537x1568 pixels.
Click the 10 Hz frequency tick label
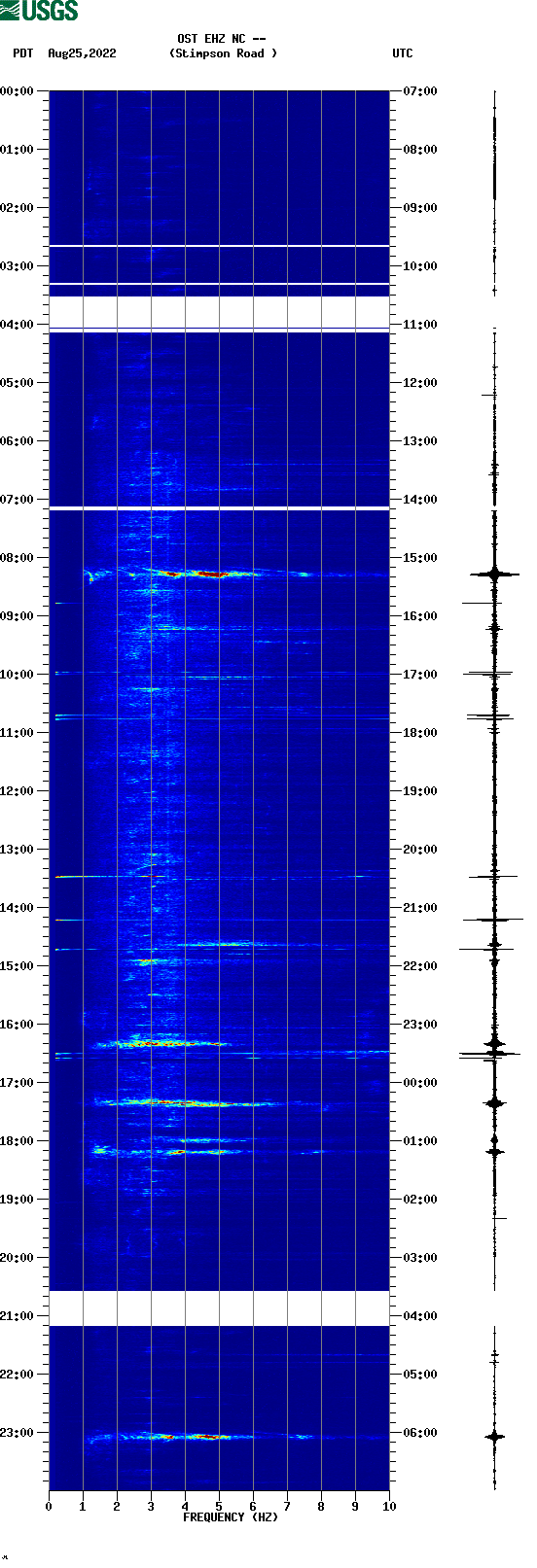coord(389,1507)
